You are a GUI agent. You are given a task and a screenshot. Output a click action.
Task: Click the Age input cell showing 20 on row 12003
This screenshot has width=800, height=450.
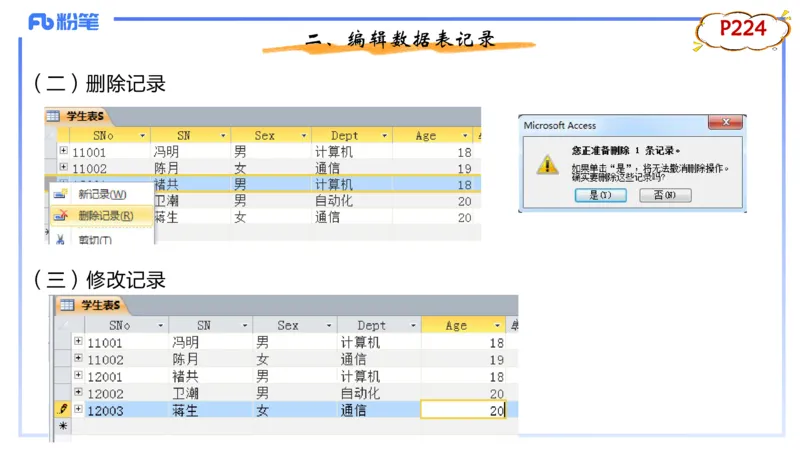[463, 410]
